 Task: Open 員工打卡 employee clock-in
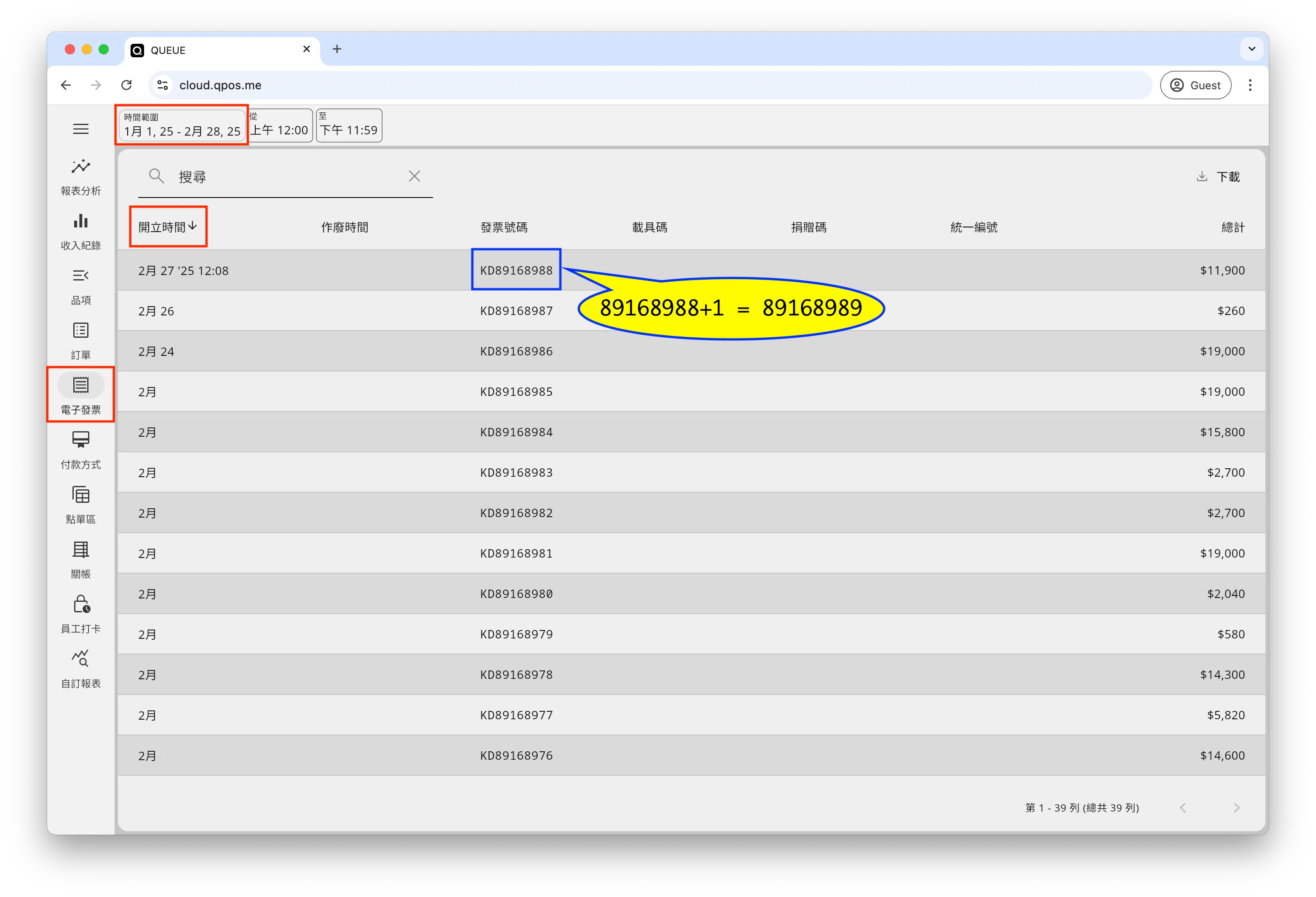tap(81, 615)
